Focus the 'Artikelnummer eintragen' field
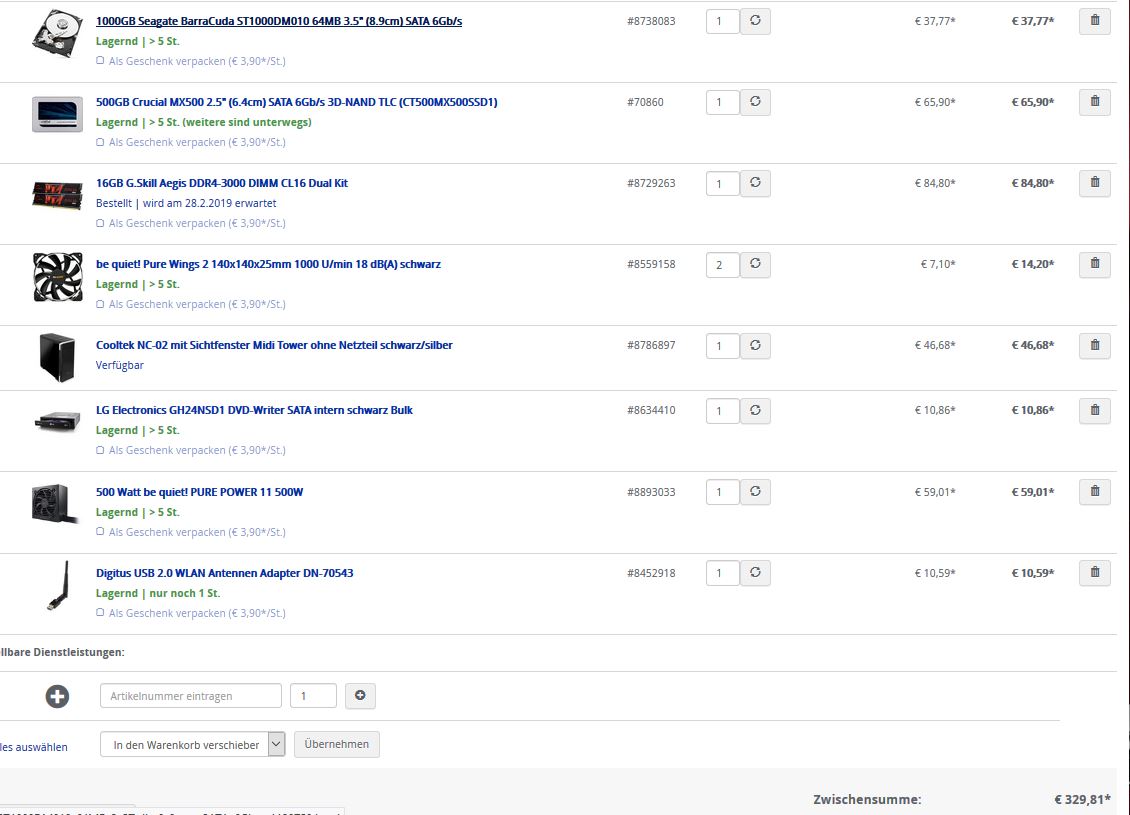The image size is (1130, 815). click(x=191, y=695)
